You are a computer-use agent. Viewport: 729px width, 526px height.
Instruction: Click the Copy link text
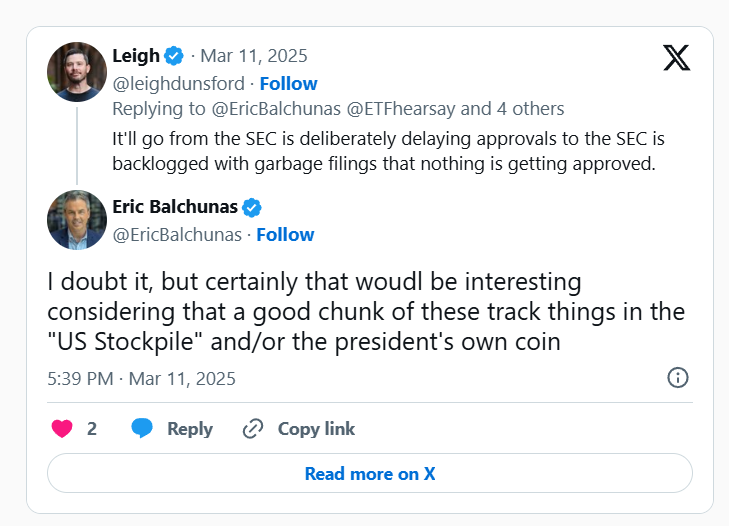pos(316,429)
